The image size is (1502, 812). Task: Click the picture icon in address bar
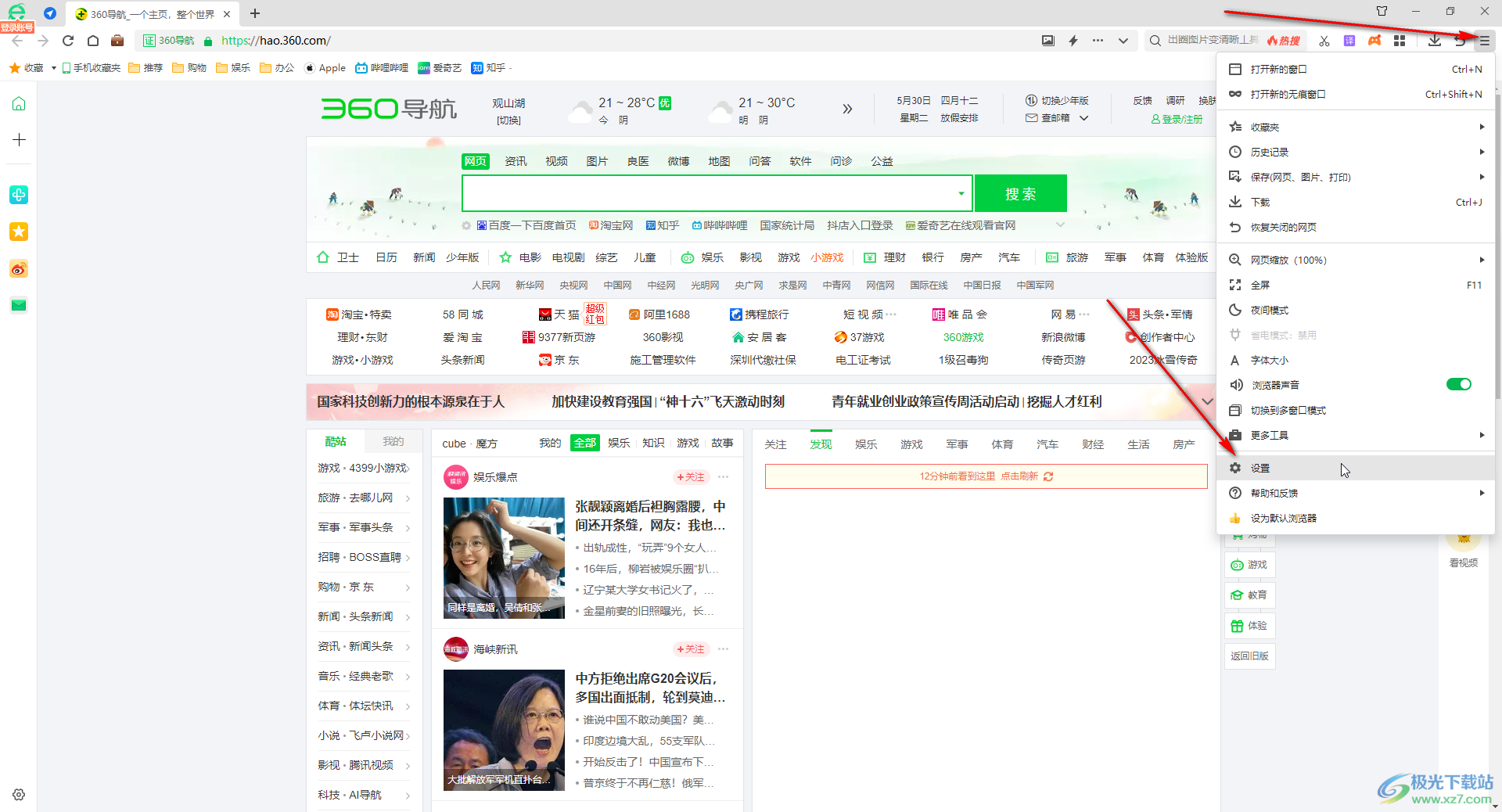click(1048, 41)
